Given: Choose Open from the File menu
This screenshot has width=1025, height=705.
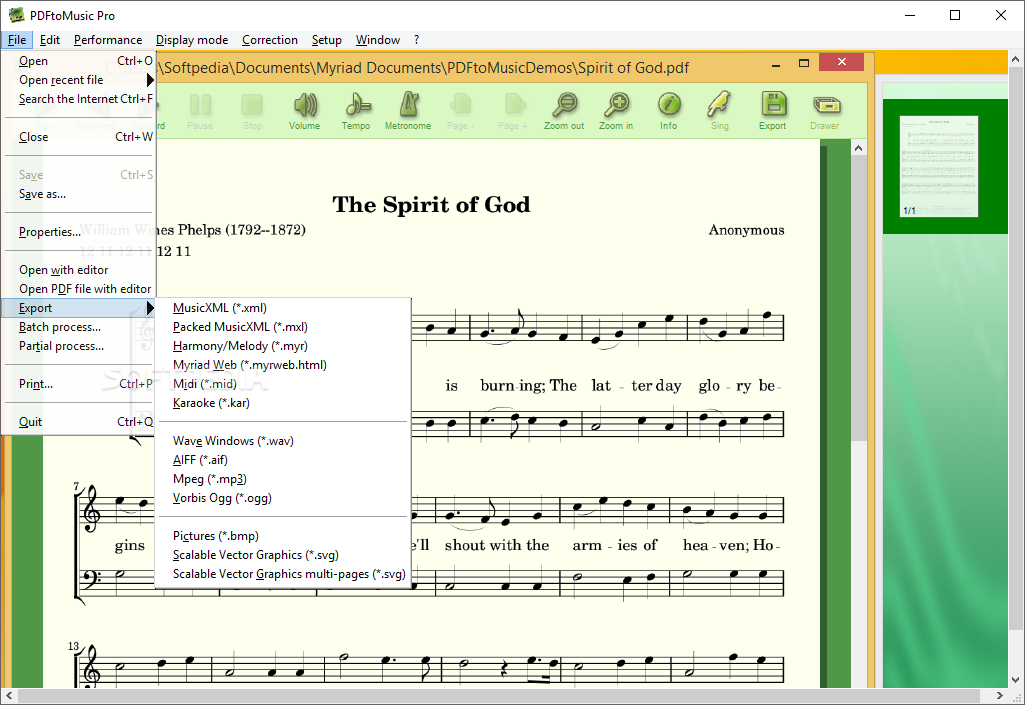Looking at the screenshot, I should [x=78, y=61].
